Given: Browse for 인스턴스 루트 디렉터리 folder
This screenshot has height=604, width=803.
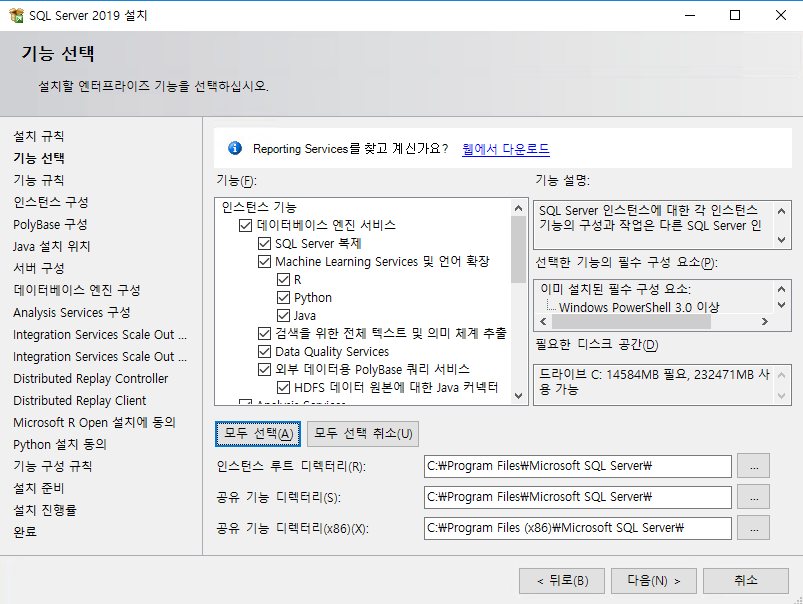Looking at the screenshot, I should coord(753,466).
